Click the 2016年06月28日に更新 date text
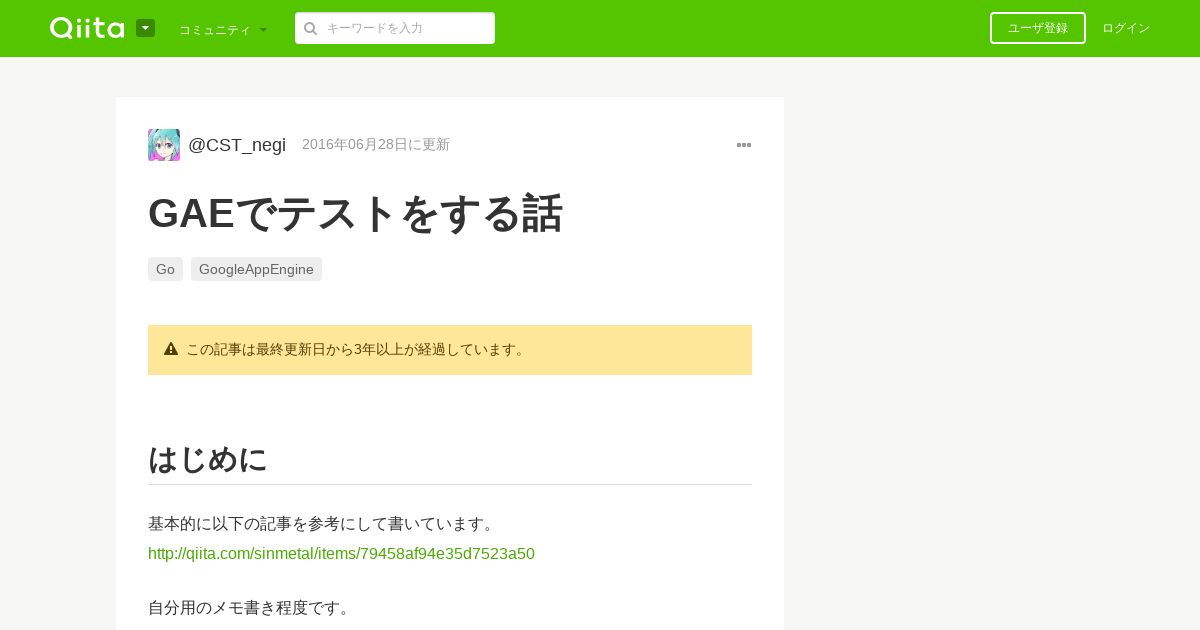The height and width of the screenshot is (630, 1200). coord(376,144)
